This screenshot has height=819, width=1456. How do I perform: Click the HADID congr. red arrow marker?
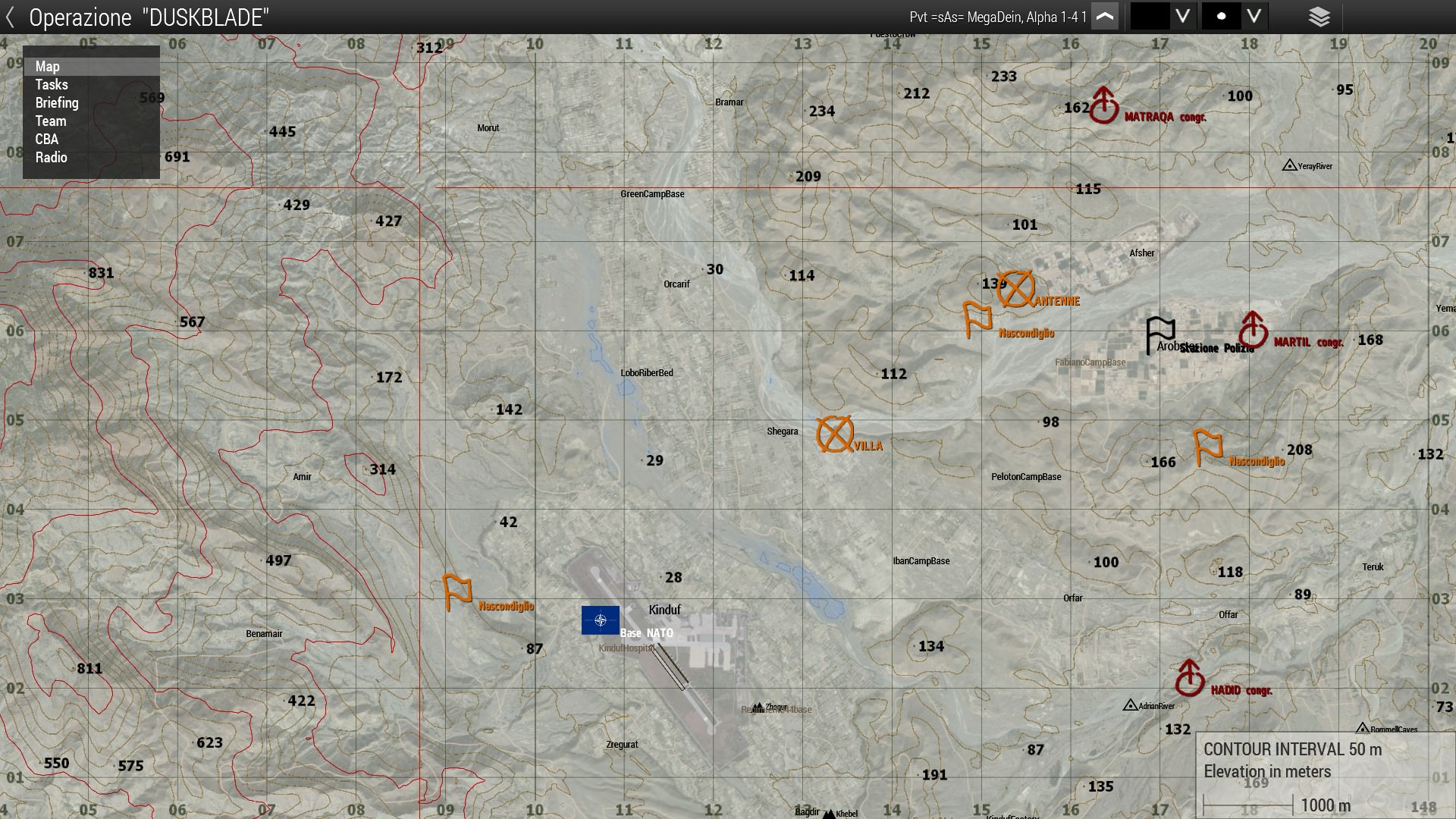1190,678
